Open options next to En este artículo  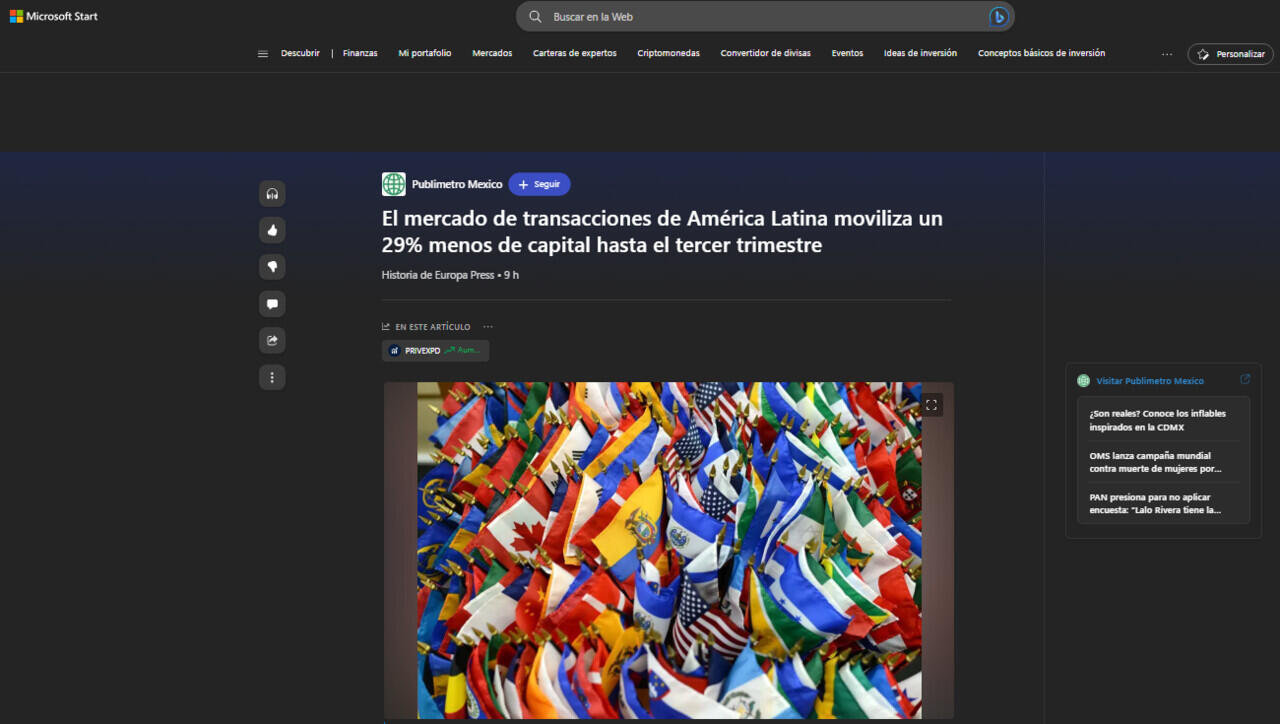[x=488, y=327]
